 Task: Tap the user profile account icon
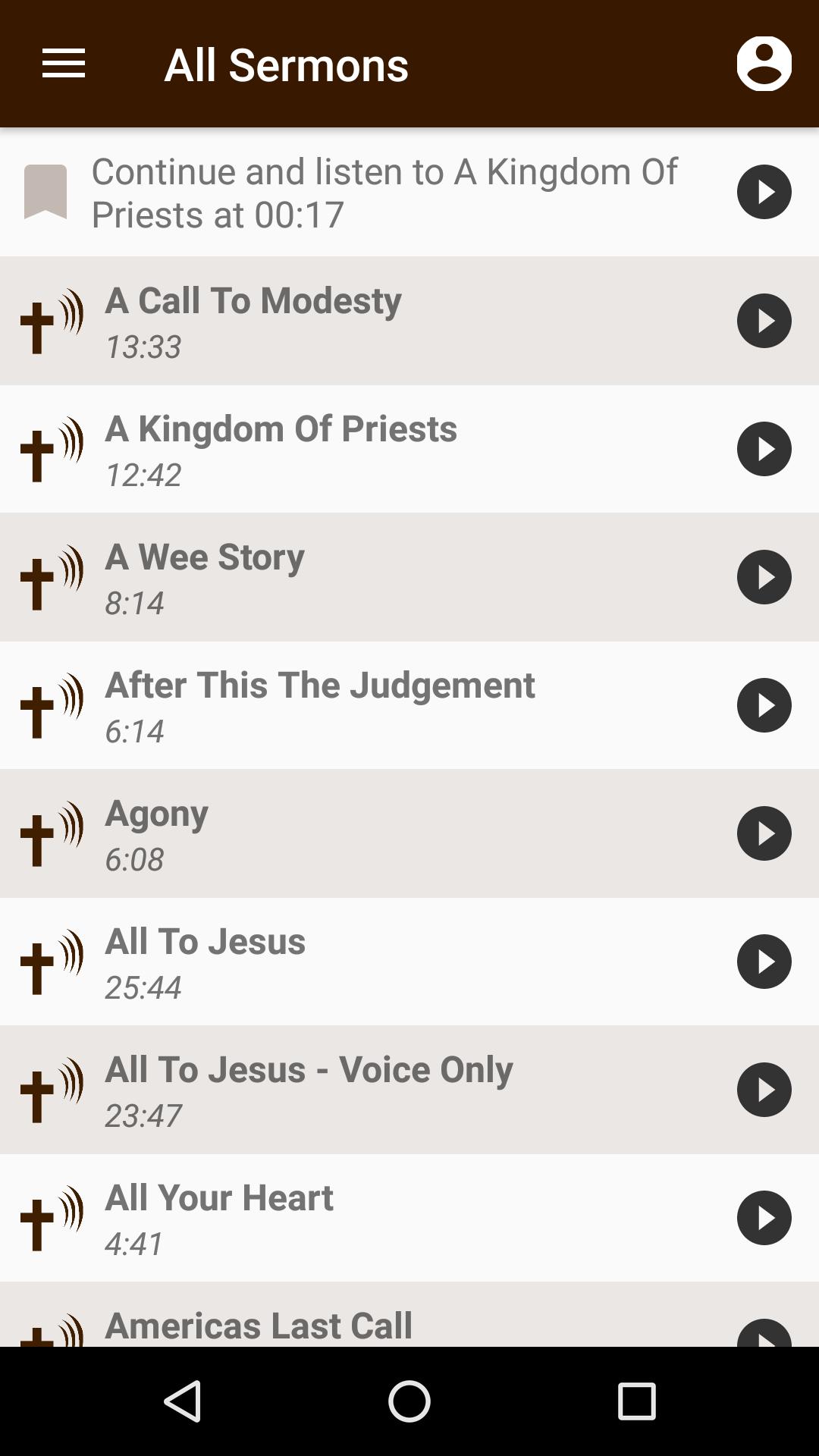(764, 64)
